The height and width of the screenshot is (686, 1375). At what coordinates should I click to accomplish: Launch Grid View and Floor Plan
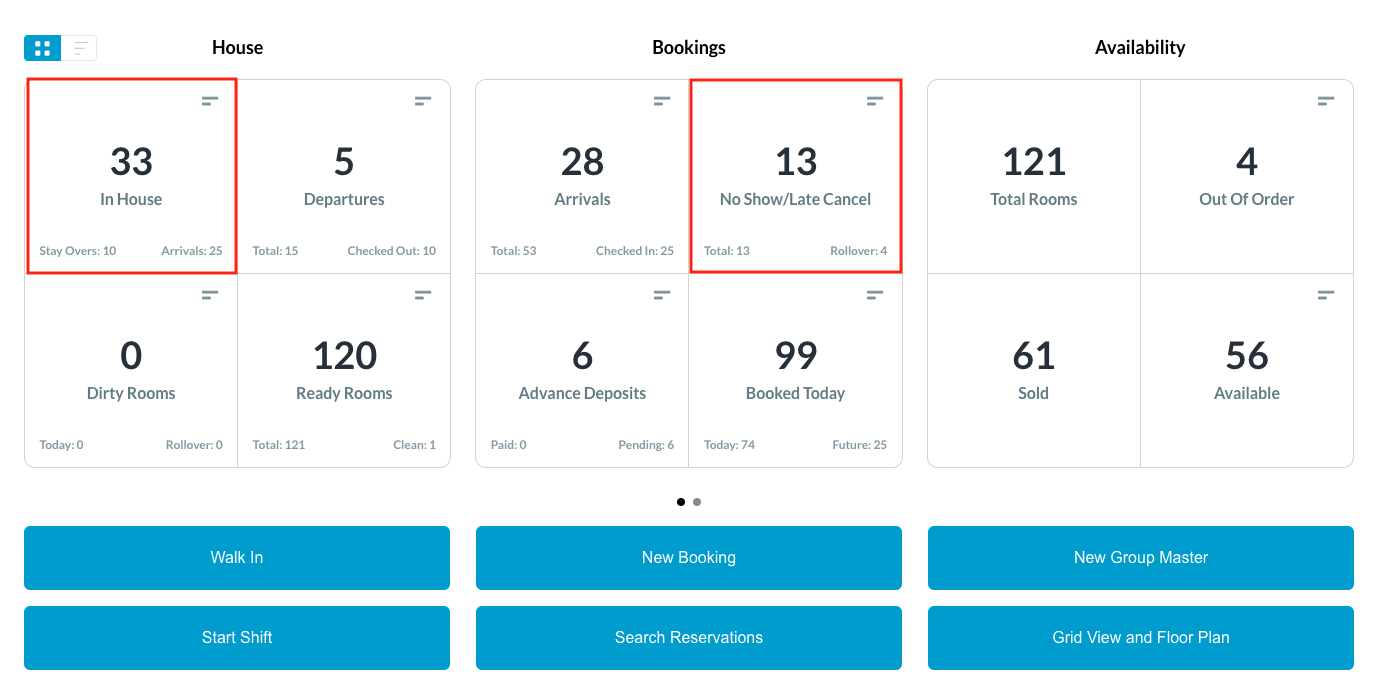click(x=1141, y=638)
